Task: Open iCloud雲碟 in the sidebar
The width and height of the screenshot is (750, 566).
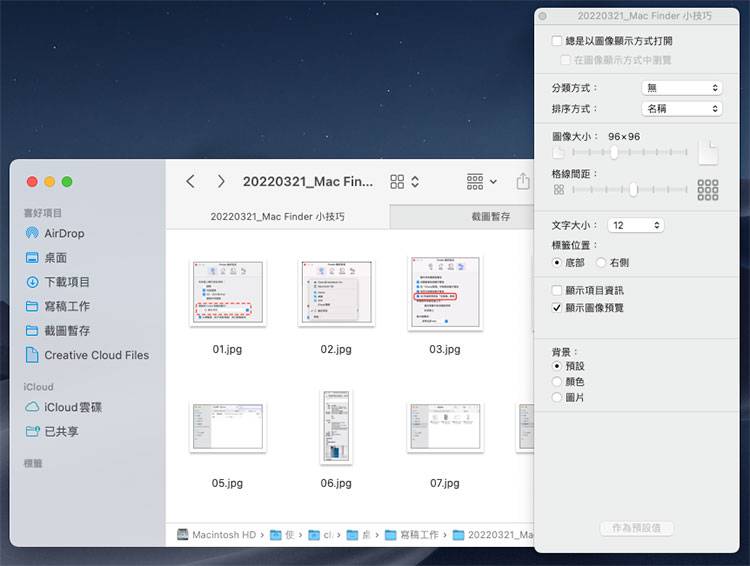Action: [72, 407]
